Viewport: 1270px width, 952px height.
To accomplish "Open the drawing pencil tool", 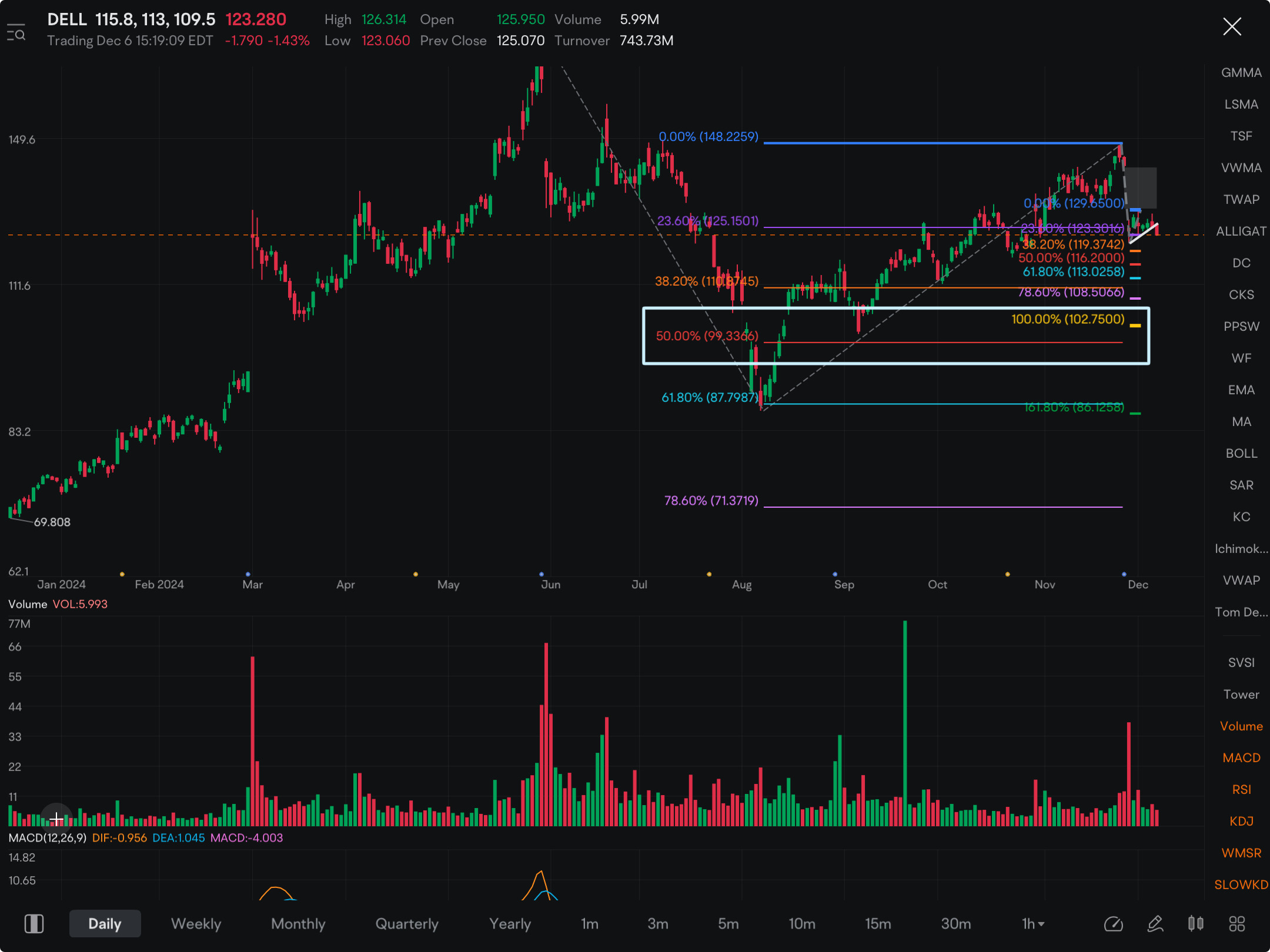I will [x=1155, y=924].
